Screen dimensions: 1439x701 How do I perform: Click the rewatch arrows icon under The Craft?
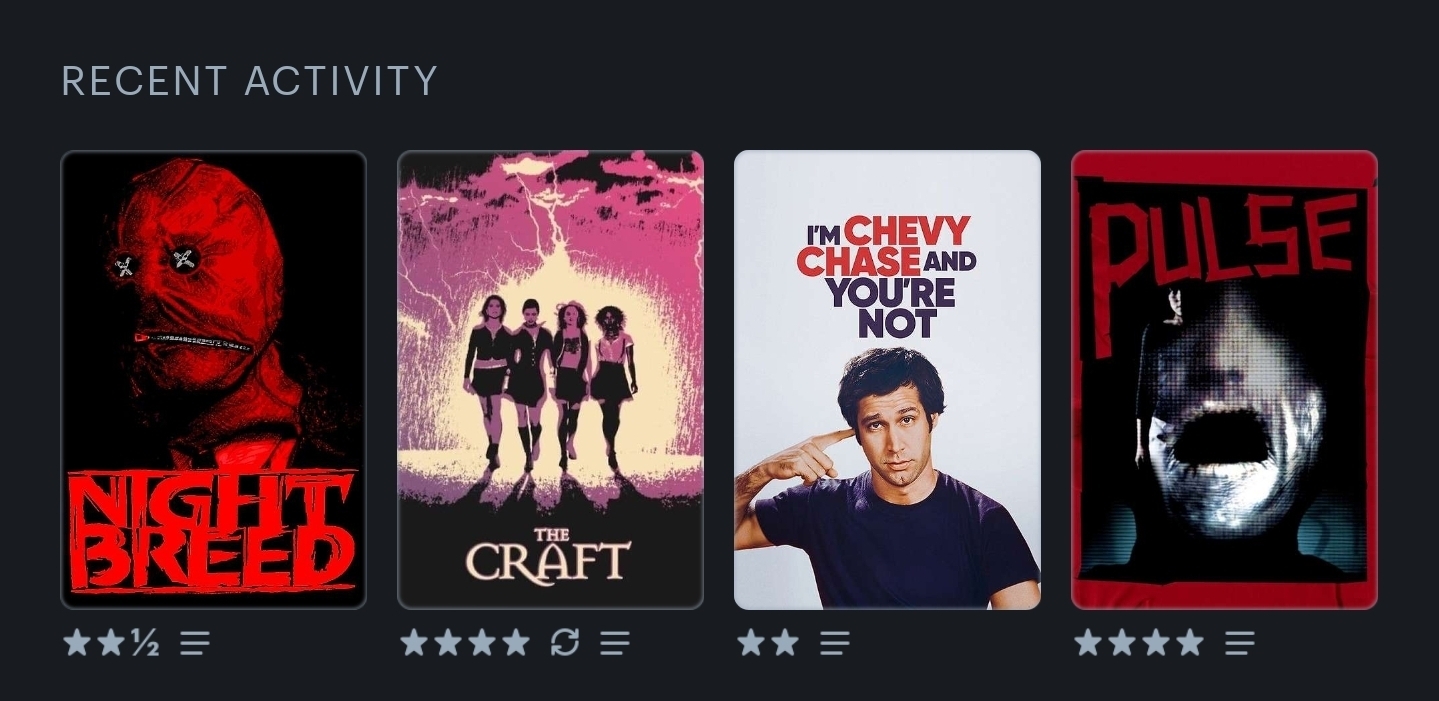pos(565,643)
